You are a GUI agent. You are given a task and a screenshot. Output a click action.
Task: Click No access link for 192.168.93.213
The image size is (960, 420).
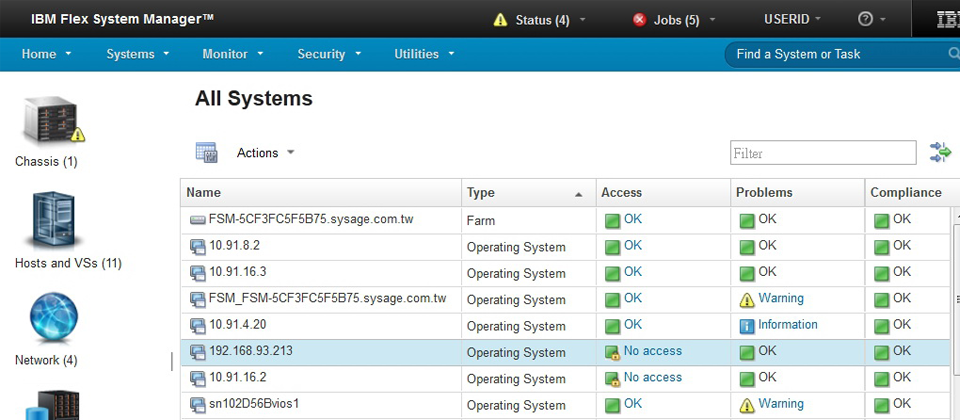(x=652, y=351)
